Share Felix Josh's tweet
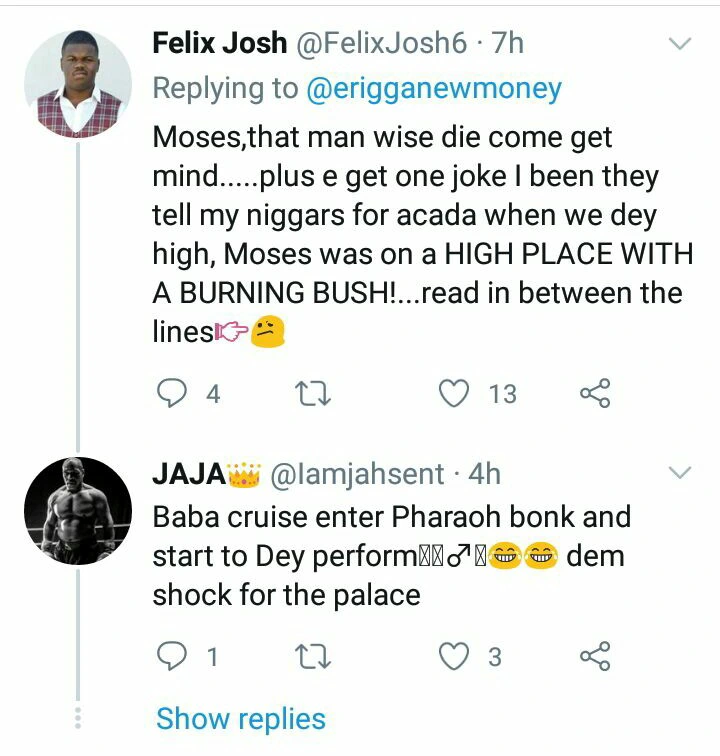The image size is (720, 756). (595, 394)
